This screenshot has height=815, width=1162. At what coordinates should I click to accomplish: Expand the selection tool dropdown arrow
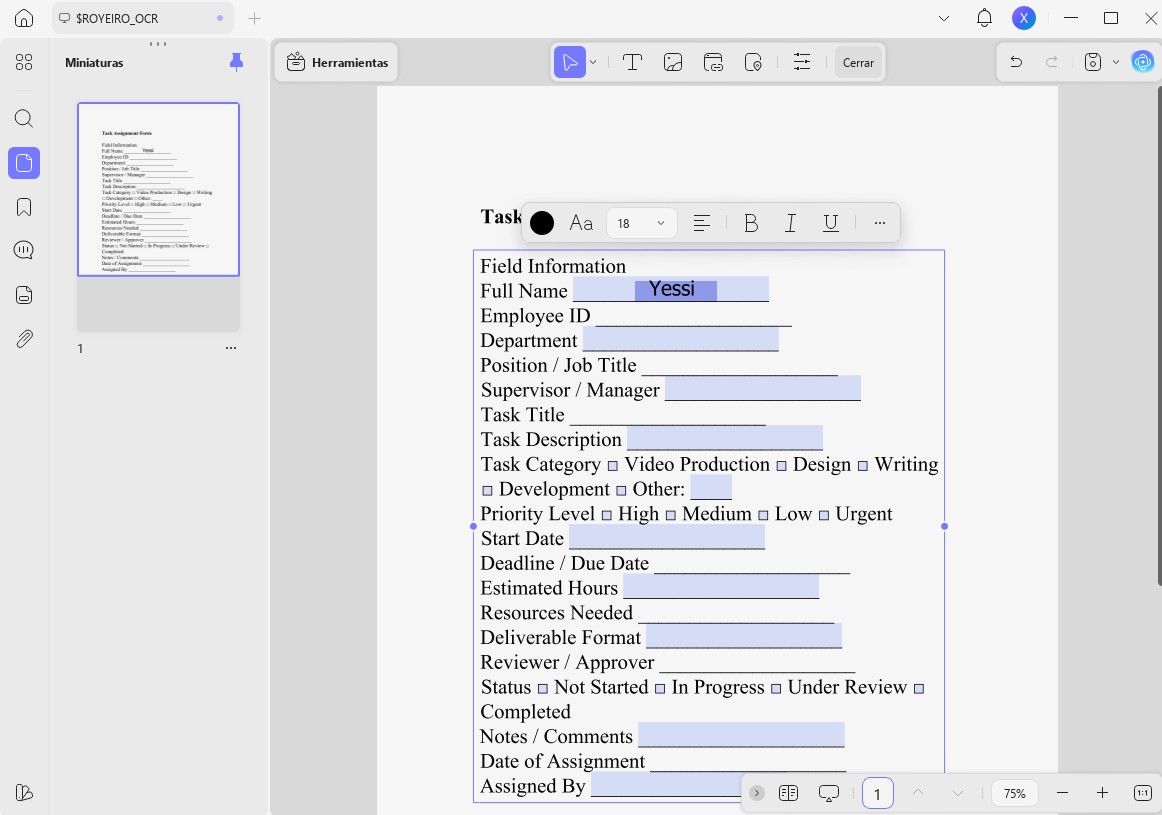[593, 62]
